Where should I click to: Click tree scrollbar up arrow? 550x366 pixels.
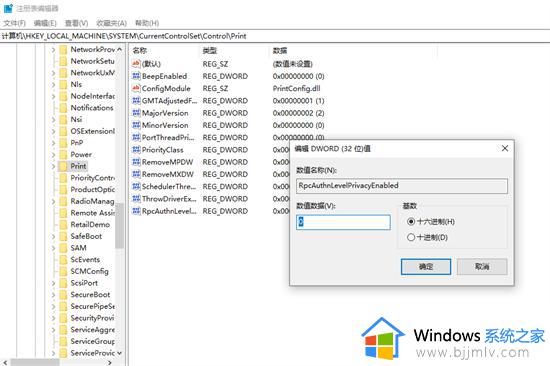120,49
